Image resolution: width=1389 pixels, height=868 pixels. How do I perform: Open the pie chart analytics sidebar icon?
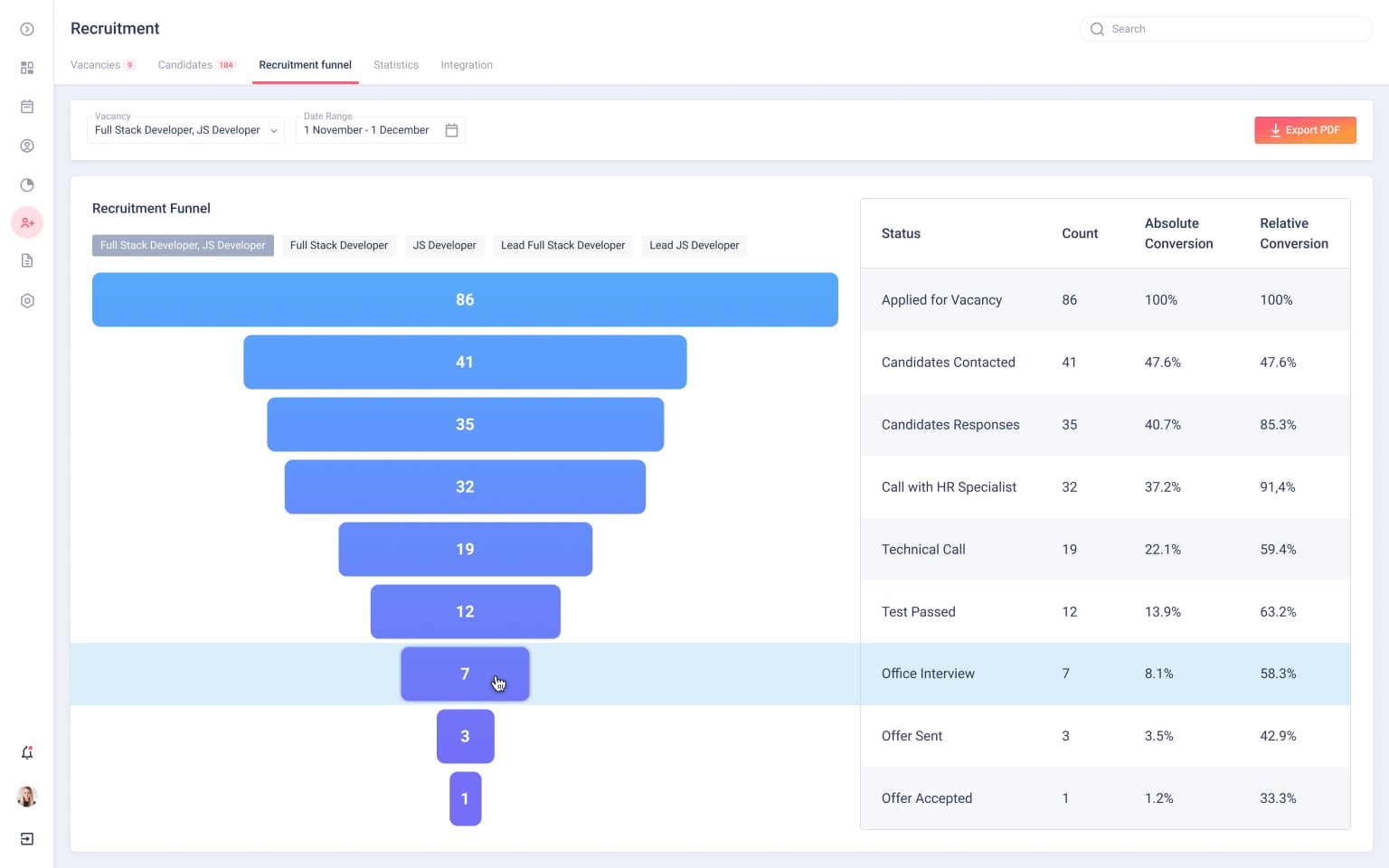click(x=27, y=185)
